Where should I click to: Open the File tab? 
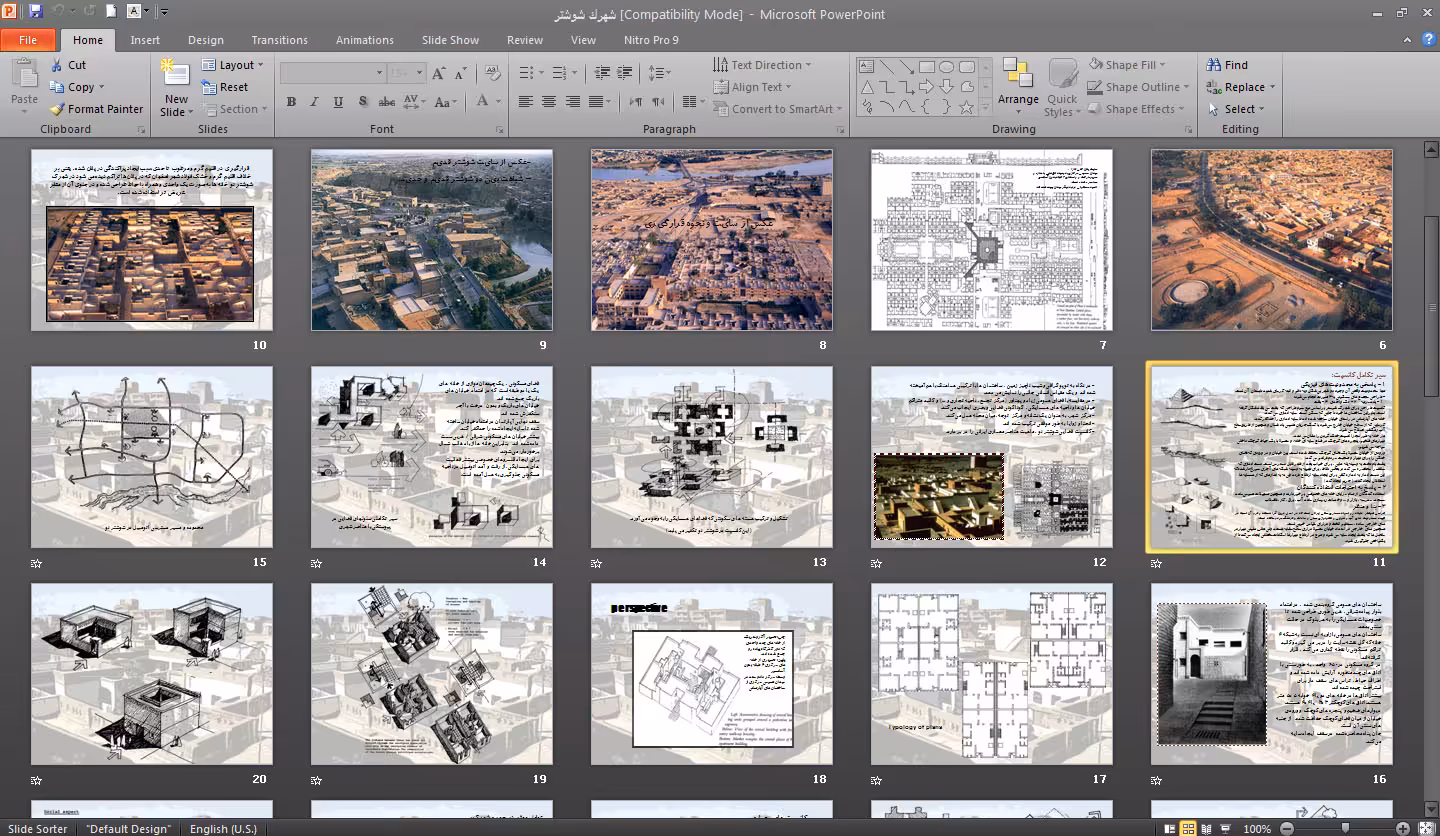28,40
